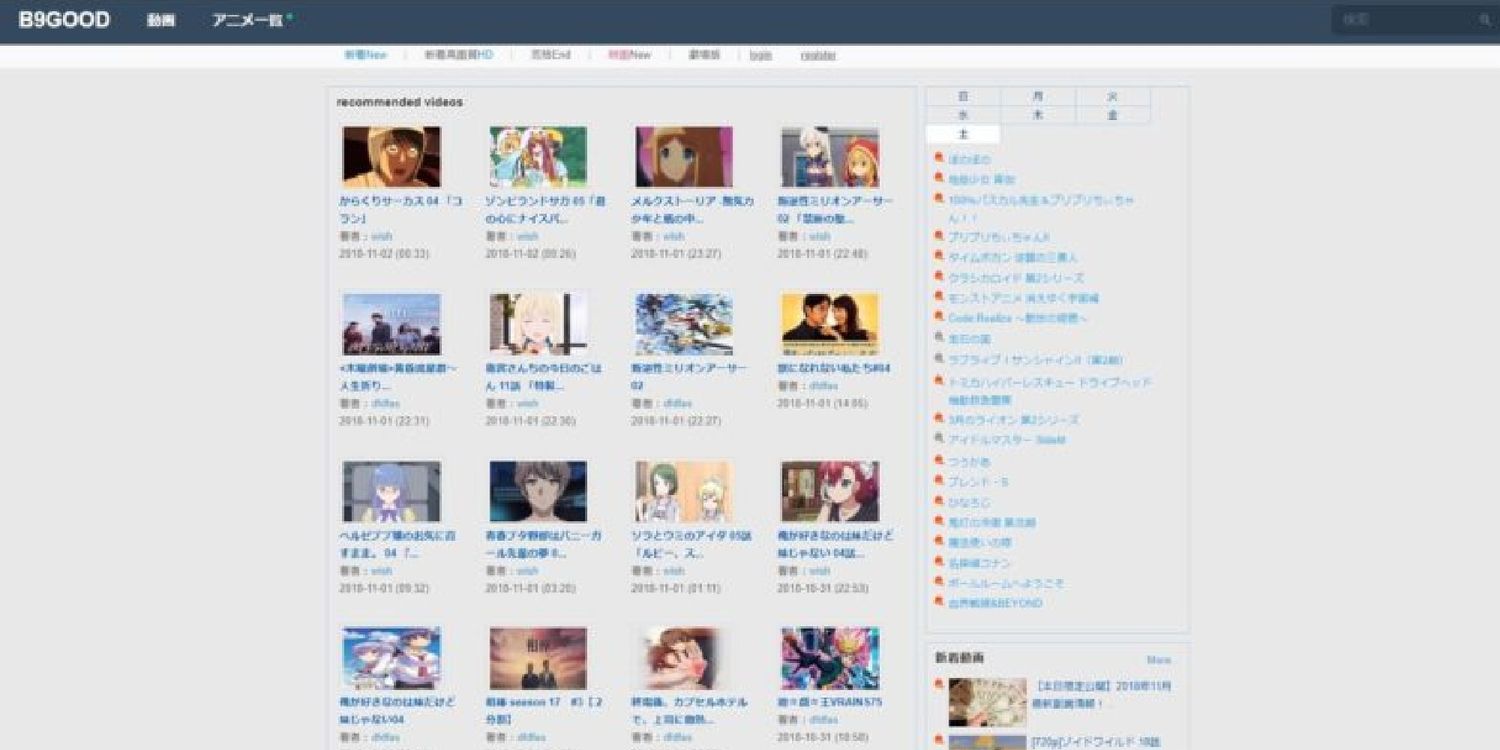Select the 土 (Saturday) schedule tab
Screen dimensions: 1500x750
[x=963, y=134]
